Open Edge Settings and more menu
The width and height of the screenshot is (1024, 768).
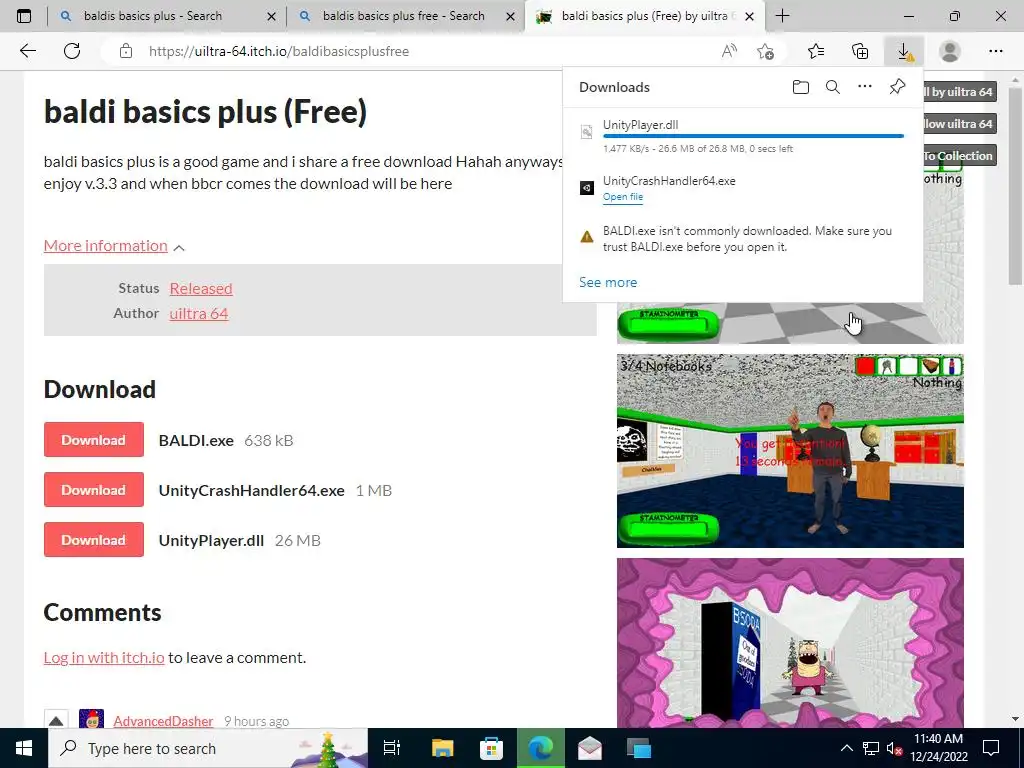tap(995, 51)
